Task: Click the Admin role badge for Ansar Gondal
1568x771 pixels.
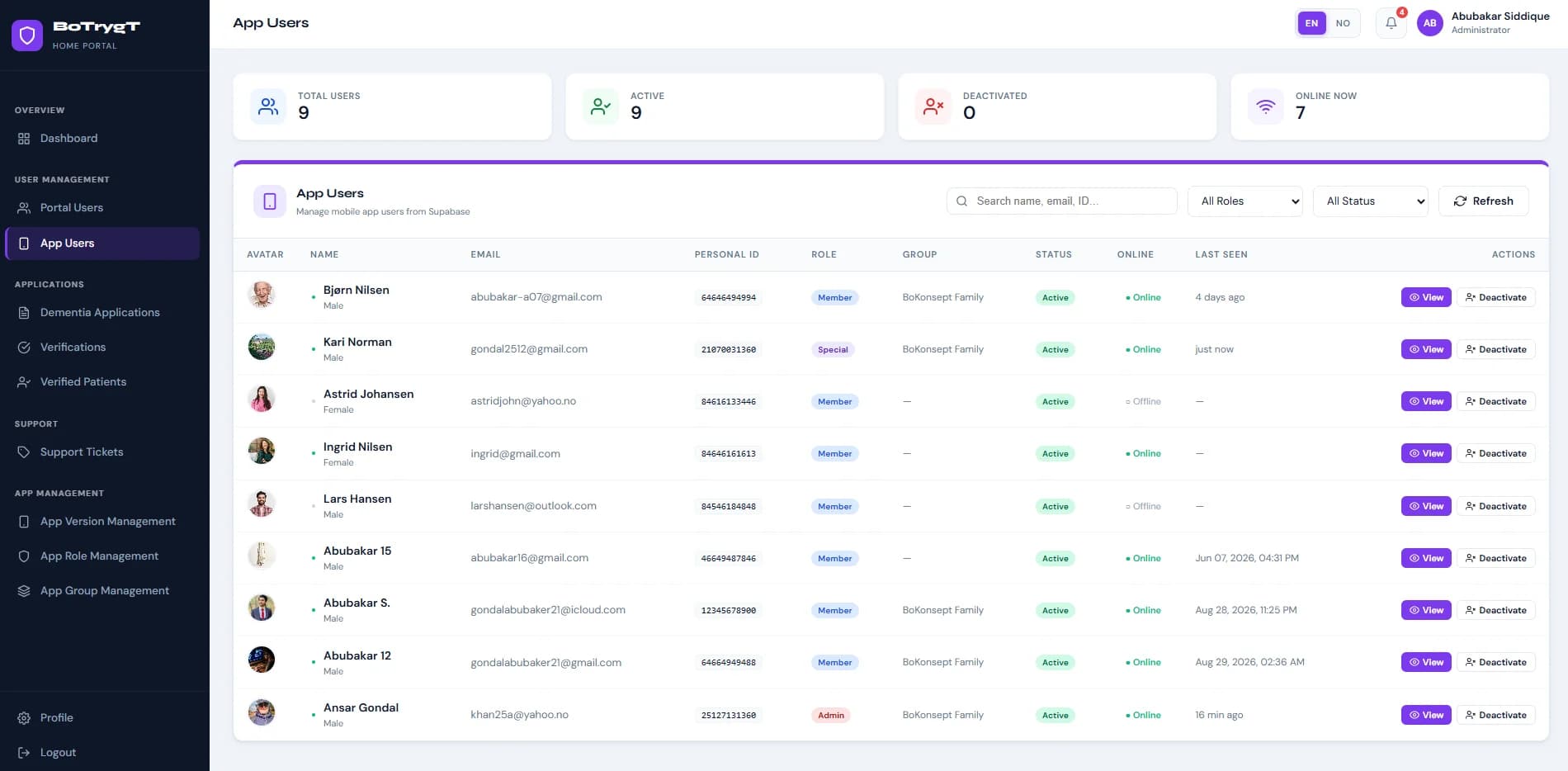Action: 831,716
